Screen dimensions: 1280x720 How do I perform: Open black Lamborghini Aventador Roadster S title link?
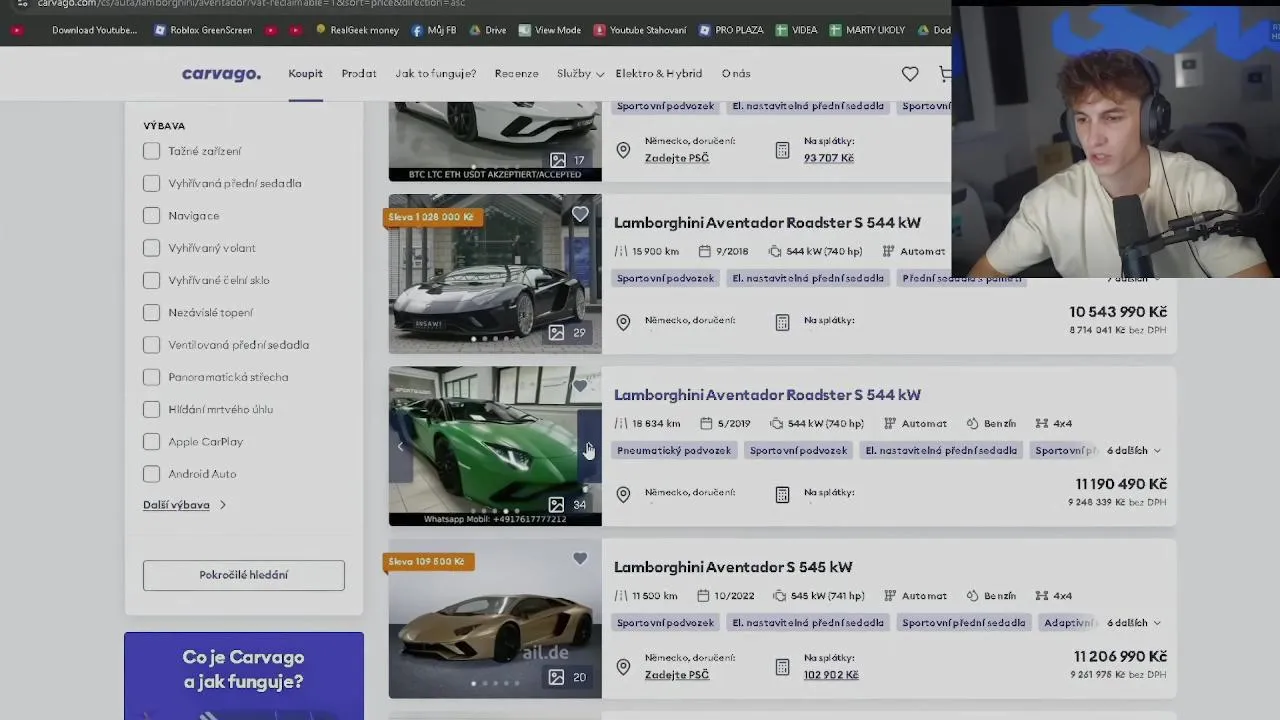pyautogui.click(x=767, y=223)
